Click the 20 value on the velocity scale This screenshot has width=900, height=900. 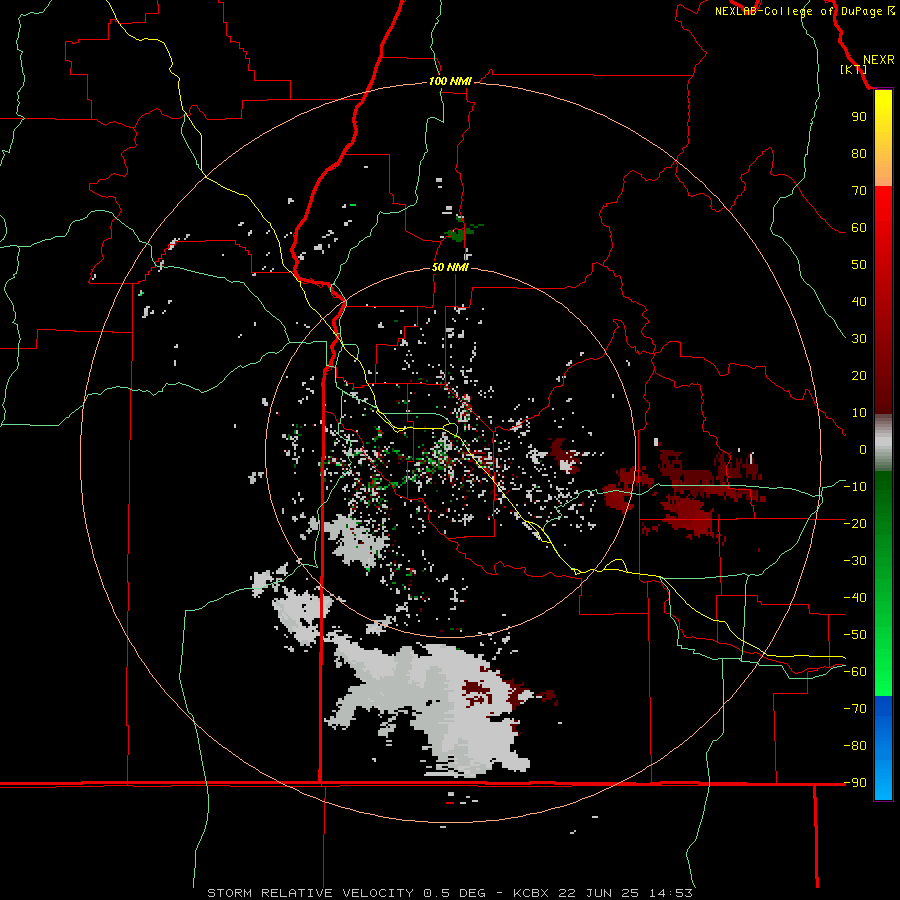tap(859, 376)
